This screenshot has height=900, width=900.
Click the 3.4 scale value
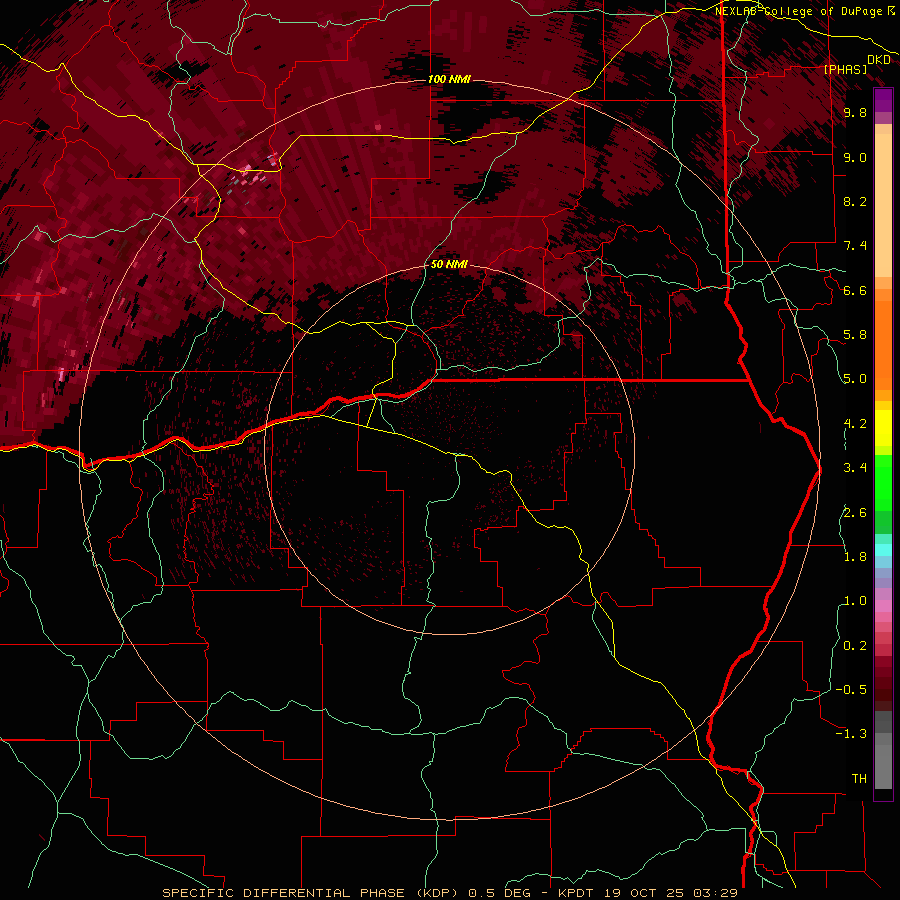tap(855, 468)
